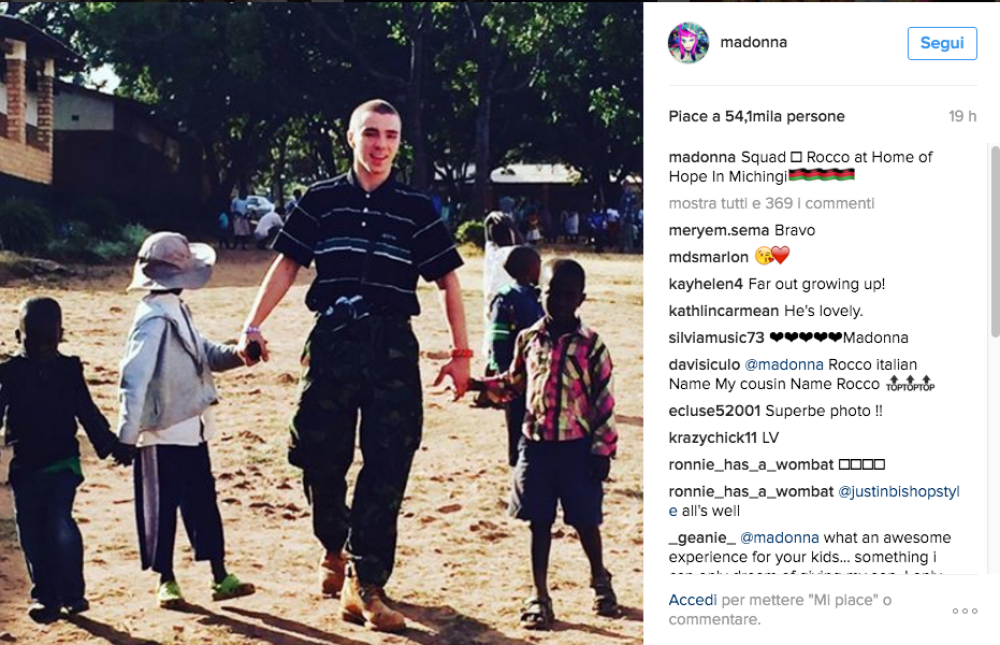The width and height of the screenshot is (1000, 645).
Task: Visit the kayhelen4 user profile
Action: click(705, 284)
